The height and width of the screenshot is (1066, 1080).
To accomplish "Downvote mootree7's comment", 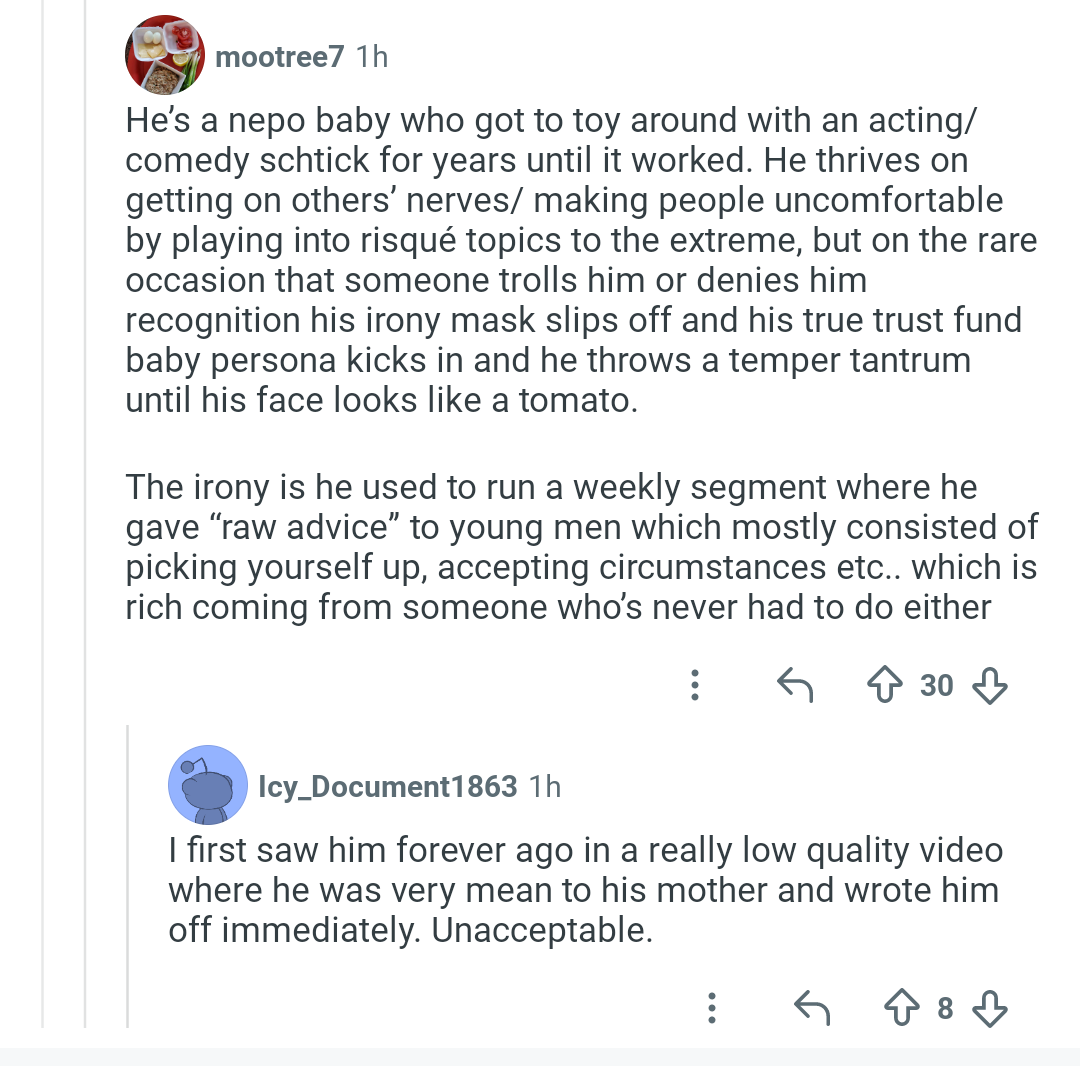I will (989, 685).
